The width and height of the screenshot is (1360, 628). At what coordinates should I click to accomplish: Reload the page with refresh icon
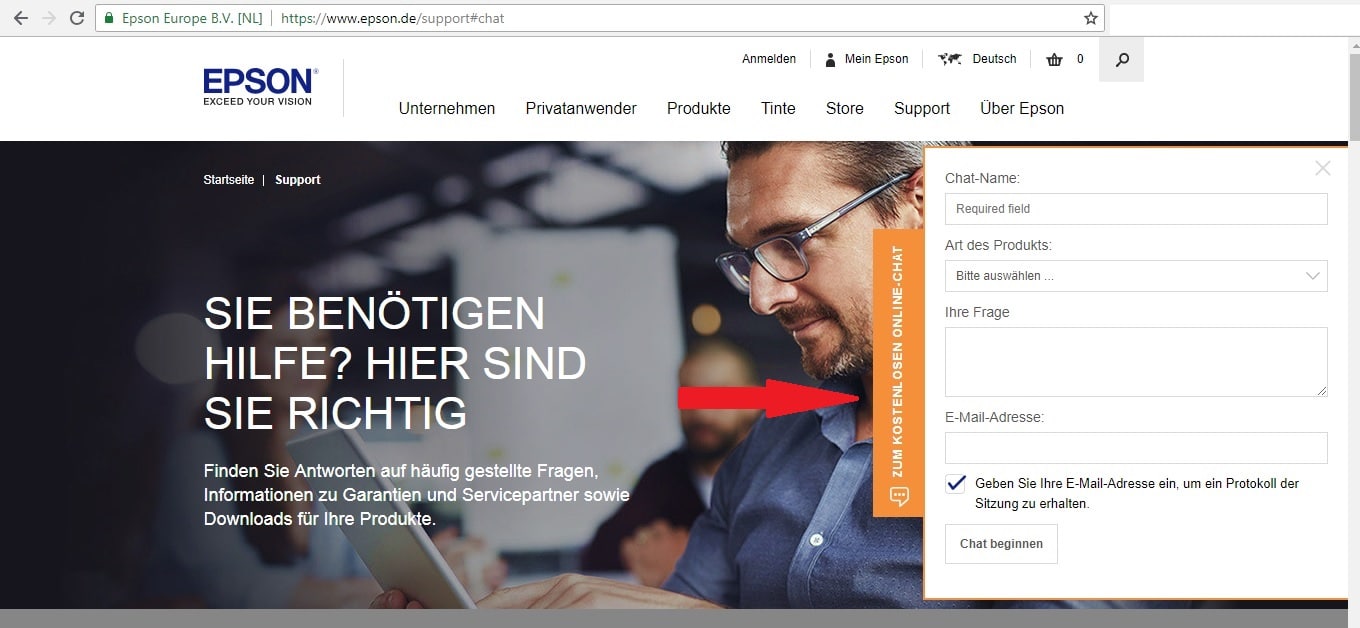click(x=77, y=18)
